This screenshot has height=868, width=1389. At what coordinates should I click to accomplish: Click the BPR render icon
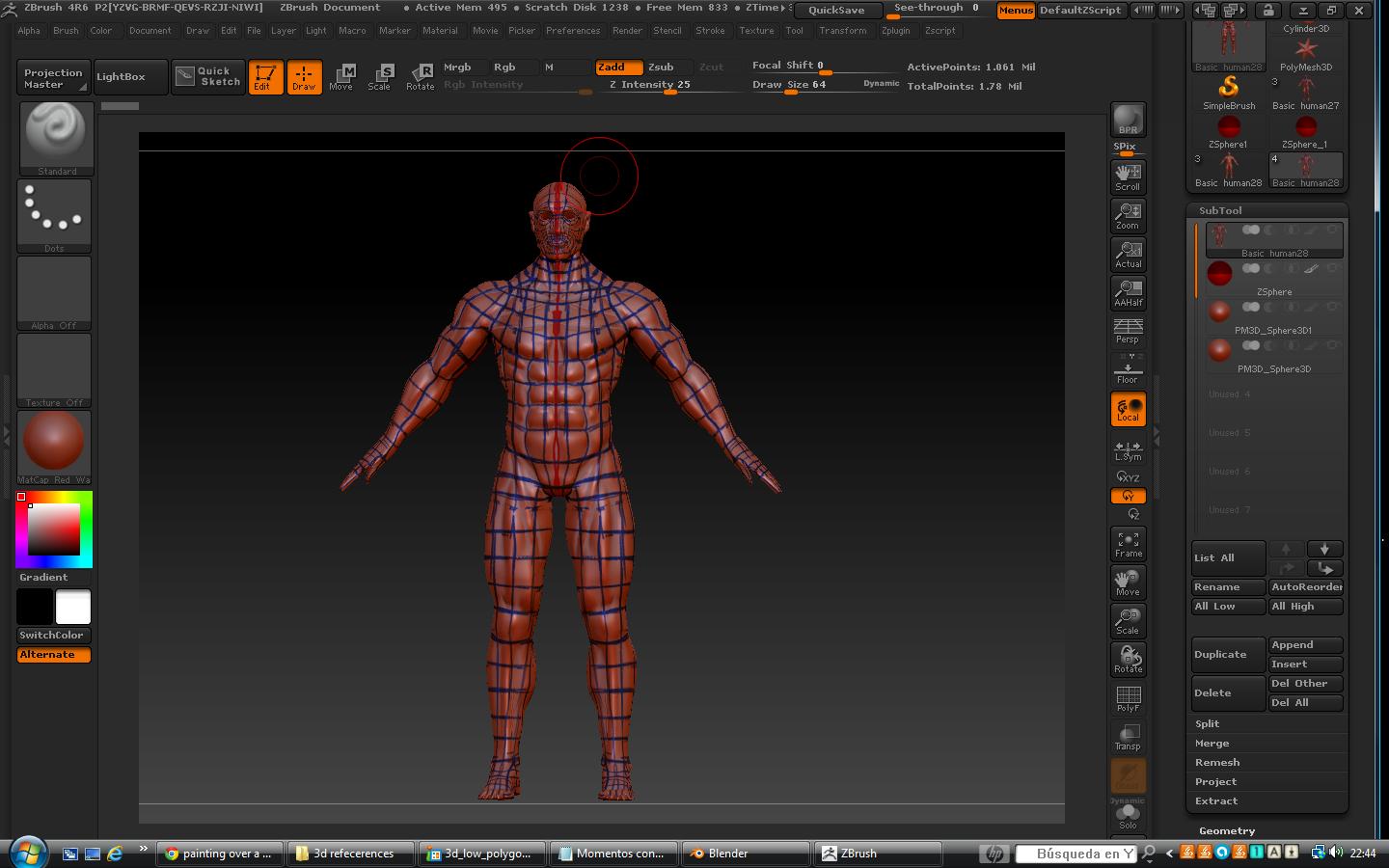coord(1128,120)
